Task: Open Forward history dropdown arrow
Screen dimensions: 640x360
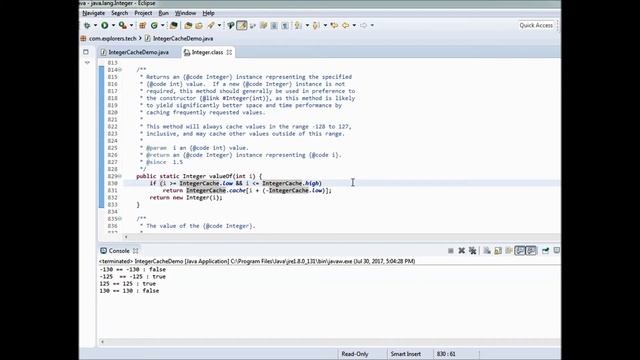Action: point(372,25)
